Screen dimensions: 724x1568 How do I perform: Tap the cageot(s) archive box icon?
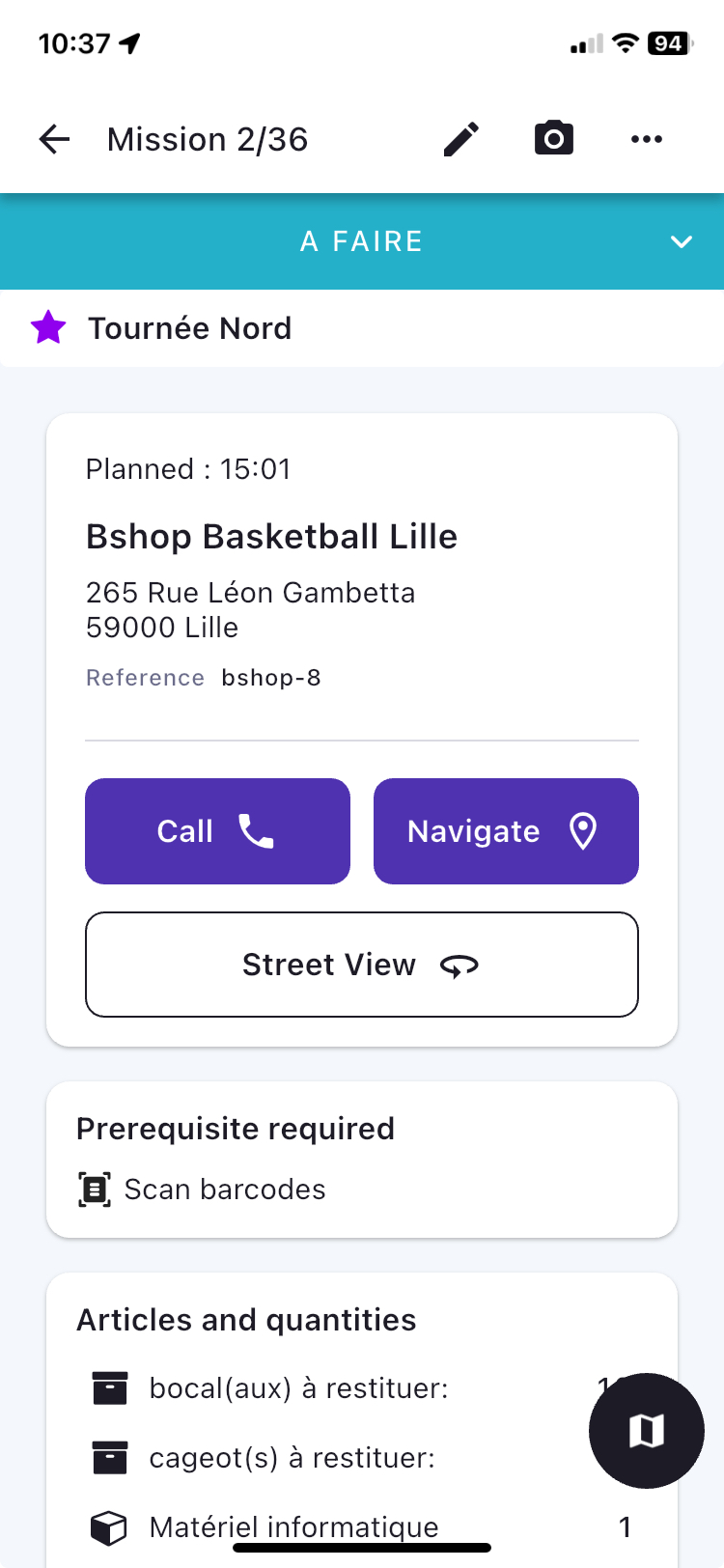pyautogui.click(x=109, y=1458)
